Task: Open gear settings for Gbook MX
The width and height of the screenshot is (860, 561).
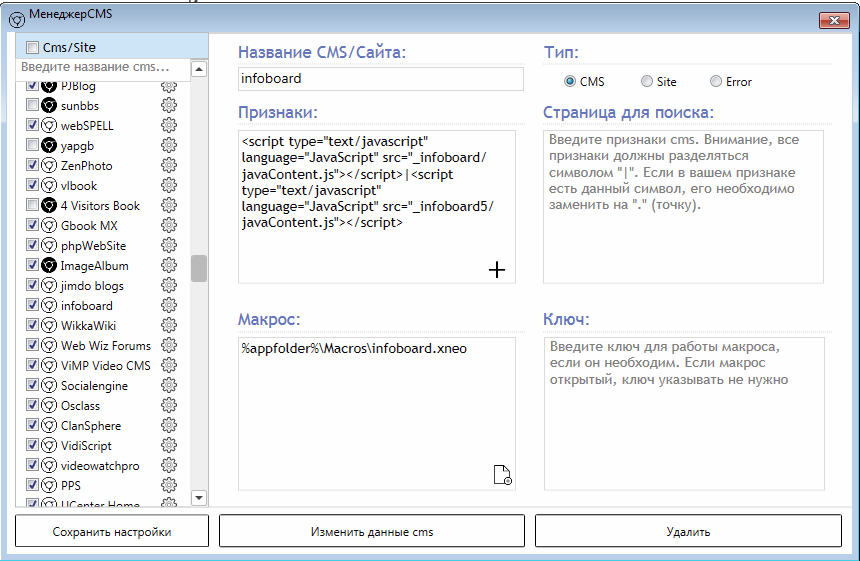Action: tap(169, 225)
